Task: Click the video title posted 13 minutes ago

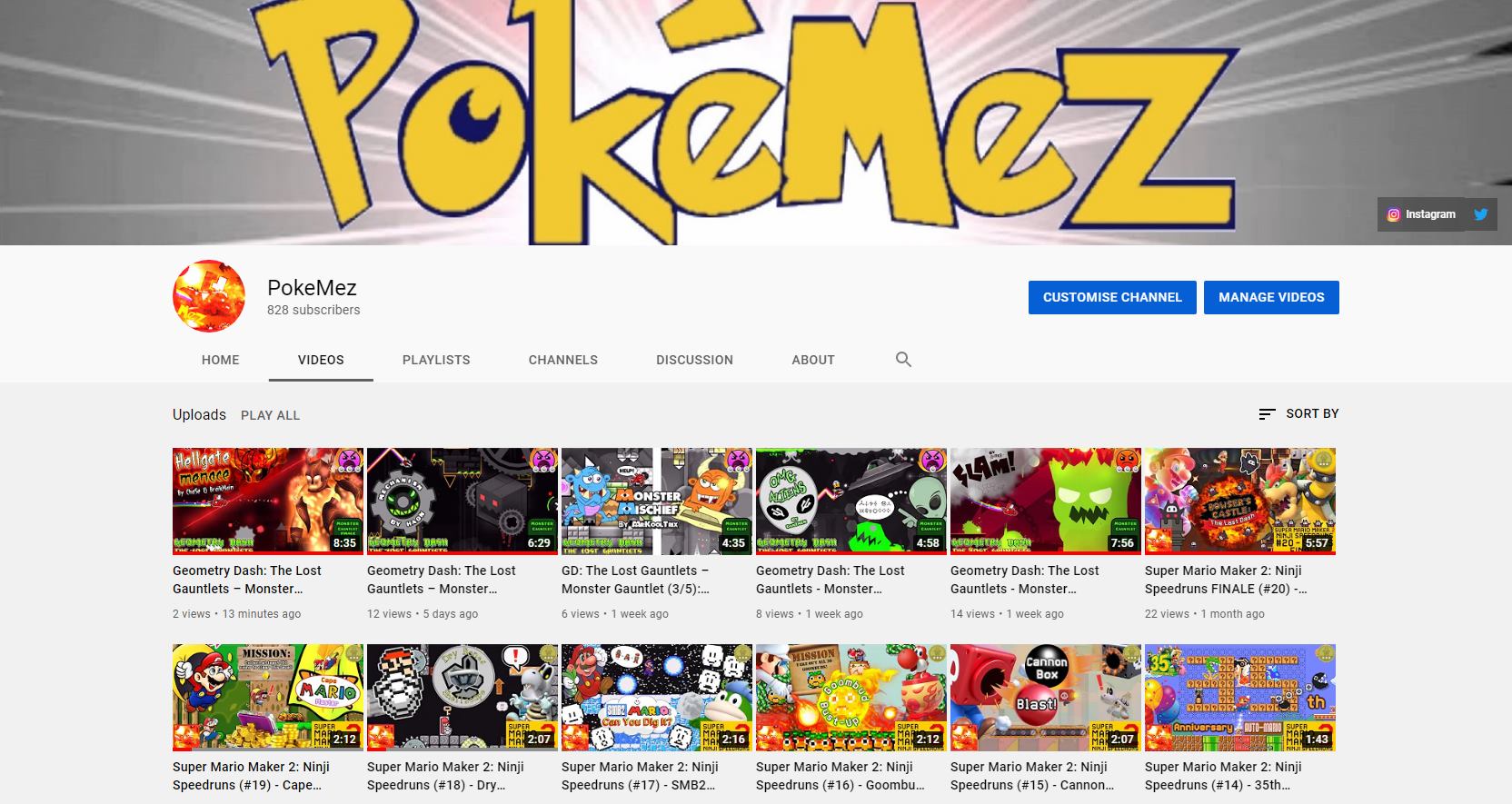Action: [247, 580]
